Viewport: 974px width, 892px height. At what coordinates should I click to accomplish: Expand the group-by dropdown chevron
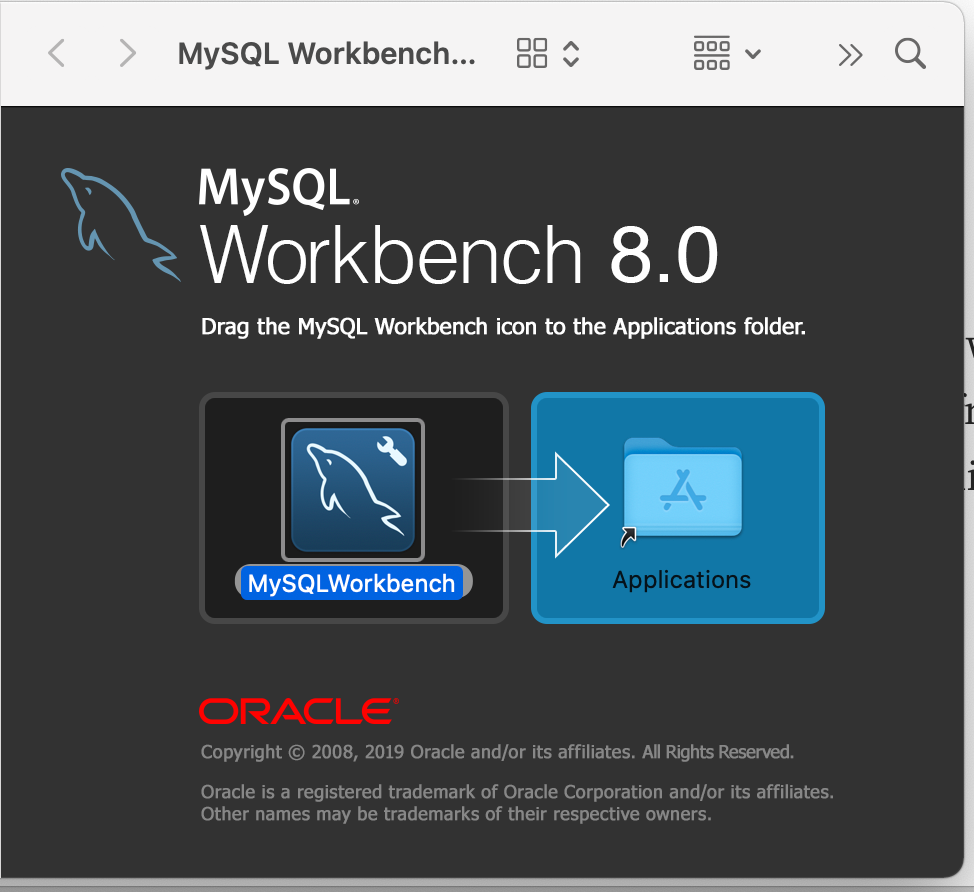(753, 54)
